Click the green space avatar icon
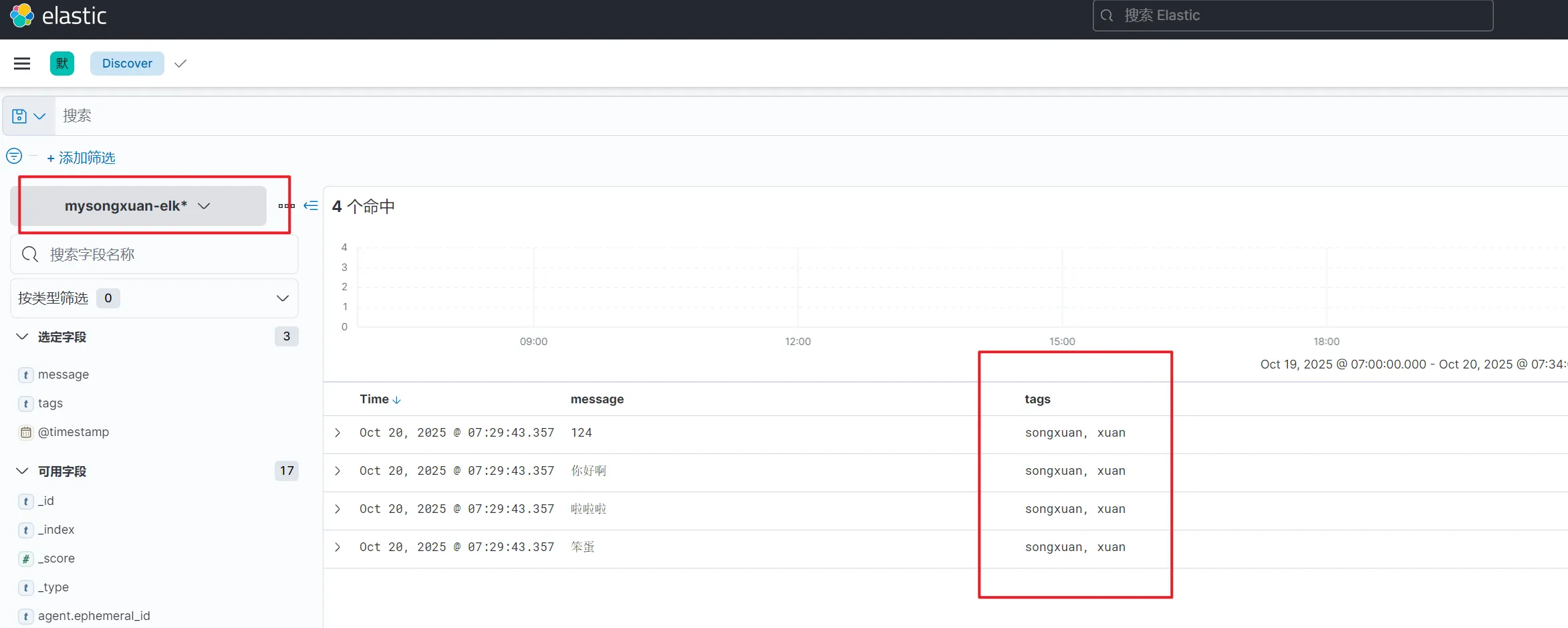This screenshot has height=628, width=1568. pyautogui.click(x=62, y=64)
